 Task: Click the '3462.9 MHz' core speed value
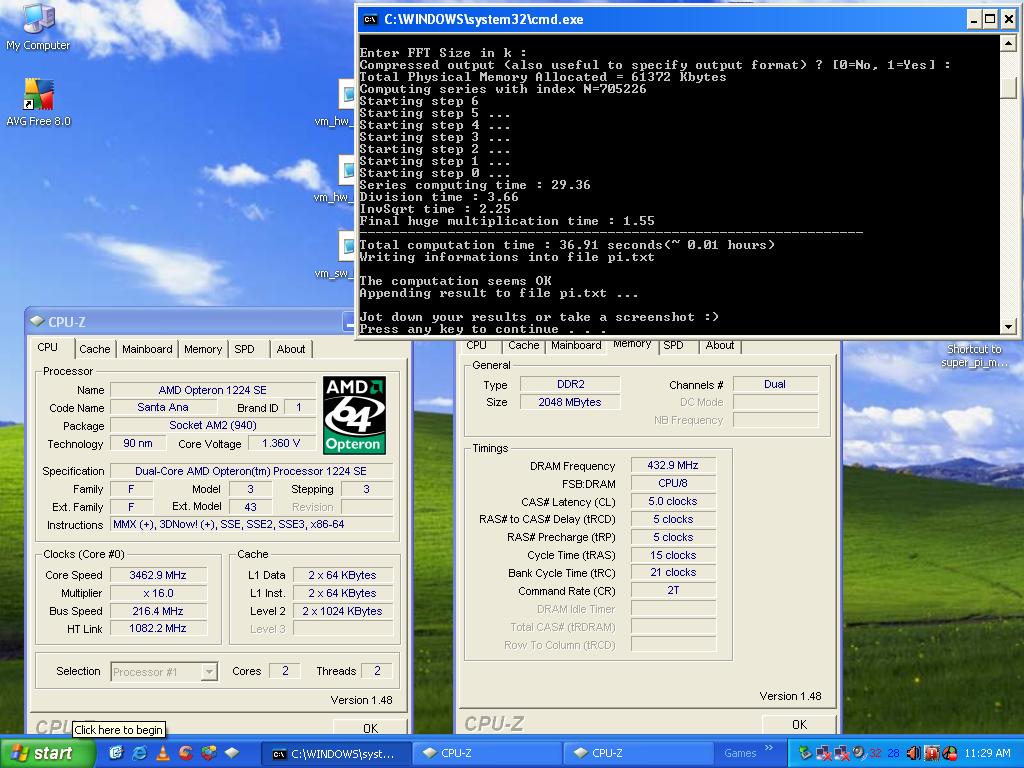pyautogui.click(x=158, y=575)
